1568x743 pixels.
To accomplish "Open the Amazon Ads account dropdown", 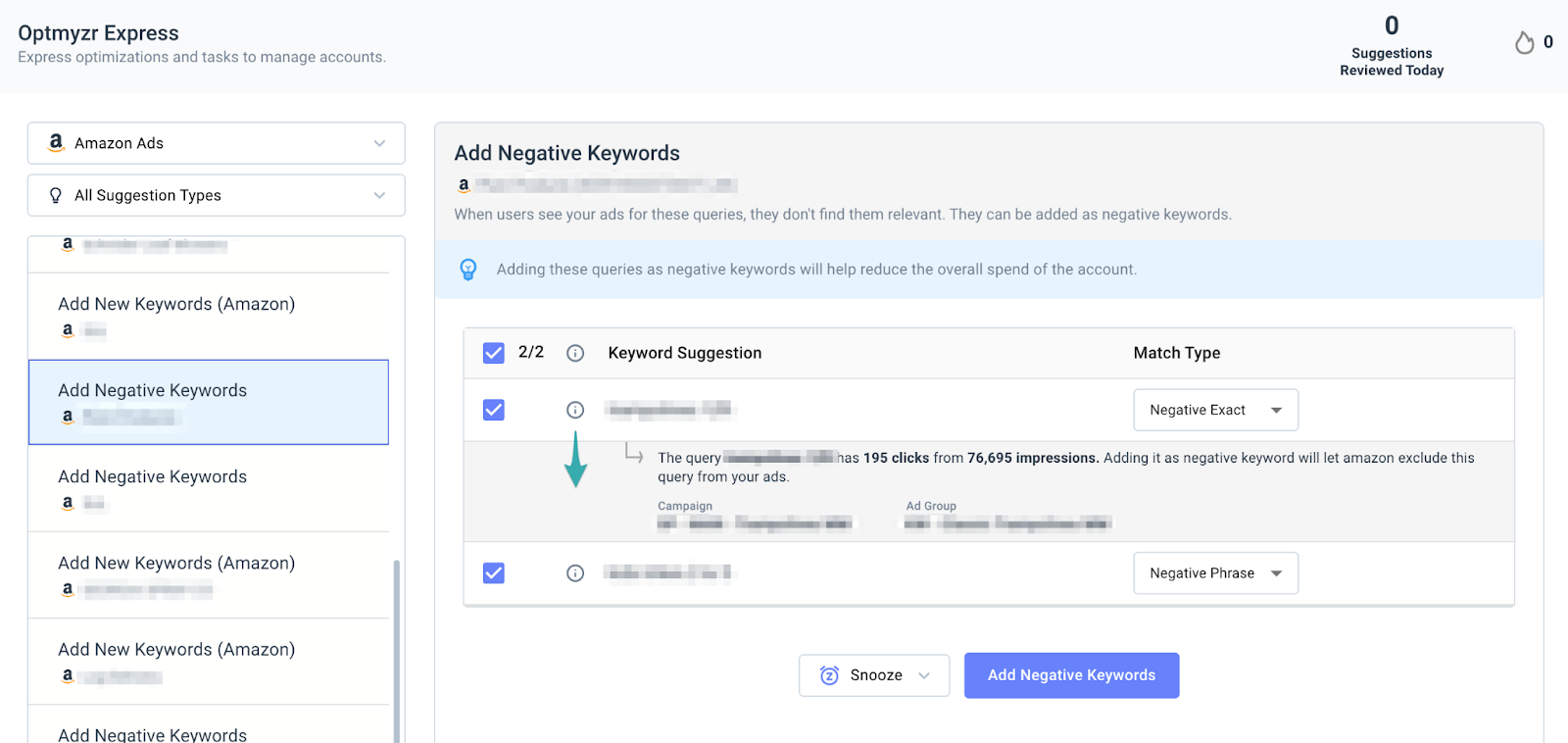I will (217, 143).
